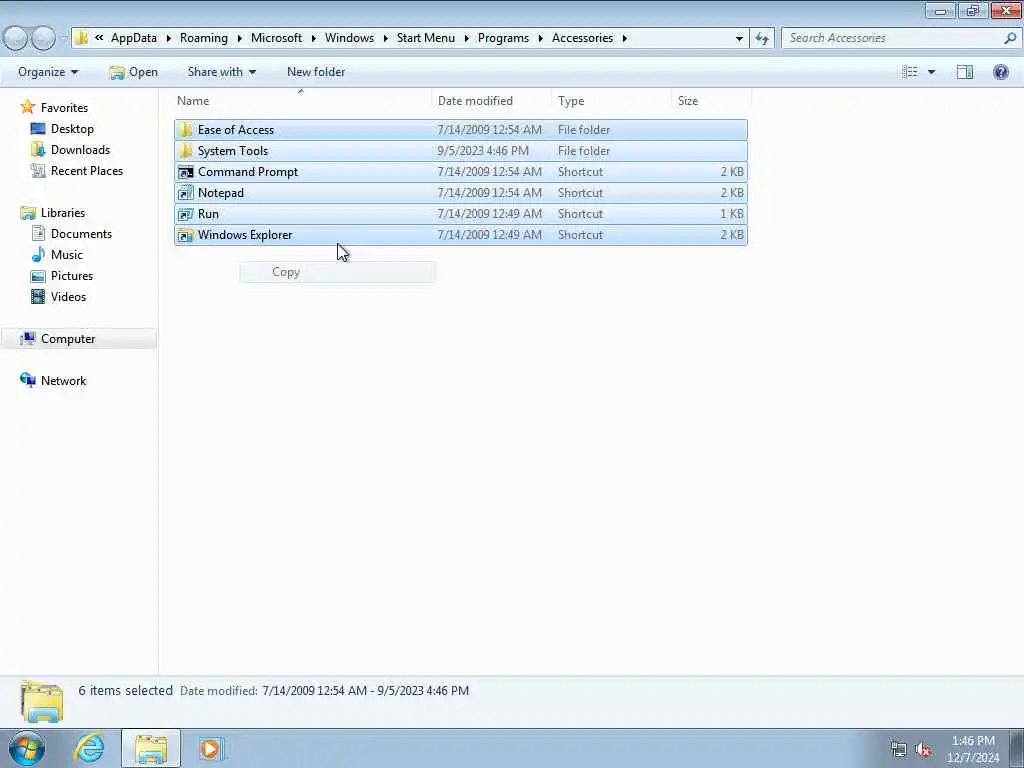Click the search magnifier icon
Viewport: 1024px width, 768px height.
pos(1010,38)
